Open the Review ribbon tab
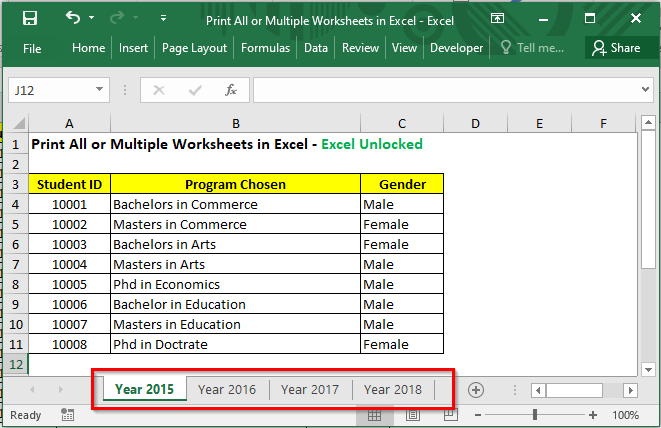The width and height of the screenshot is (661, 428). [x=360, y=48]
